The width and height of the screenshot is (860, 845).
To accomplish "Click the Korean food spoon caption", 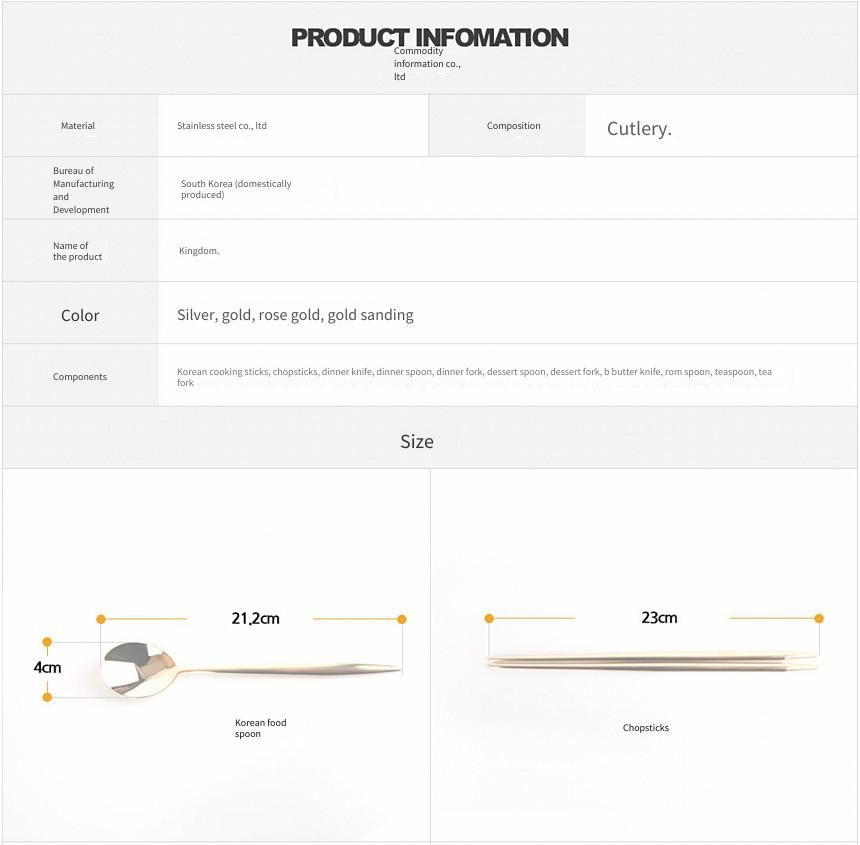I will [x=261, y=728].
